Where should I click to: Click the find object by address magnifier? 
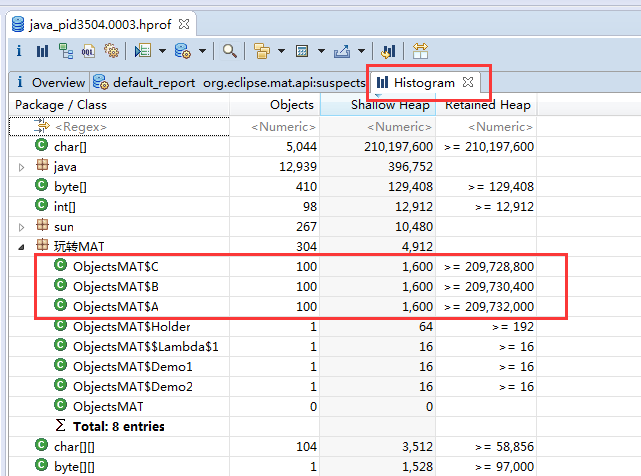pyautogui.click(x=229, y=51)
